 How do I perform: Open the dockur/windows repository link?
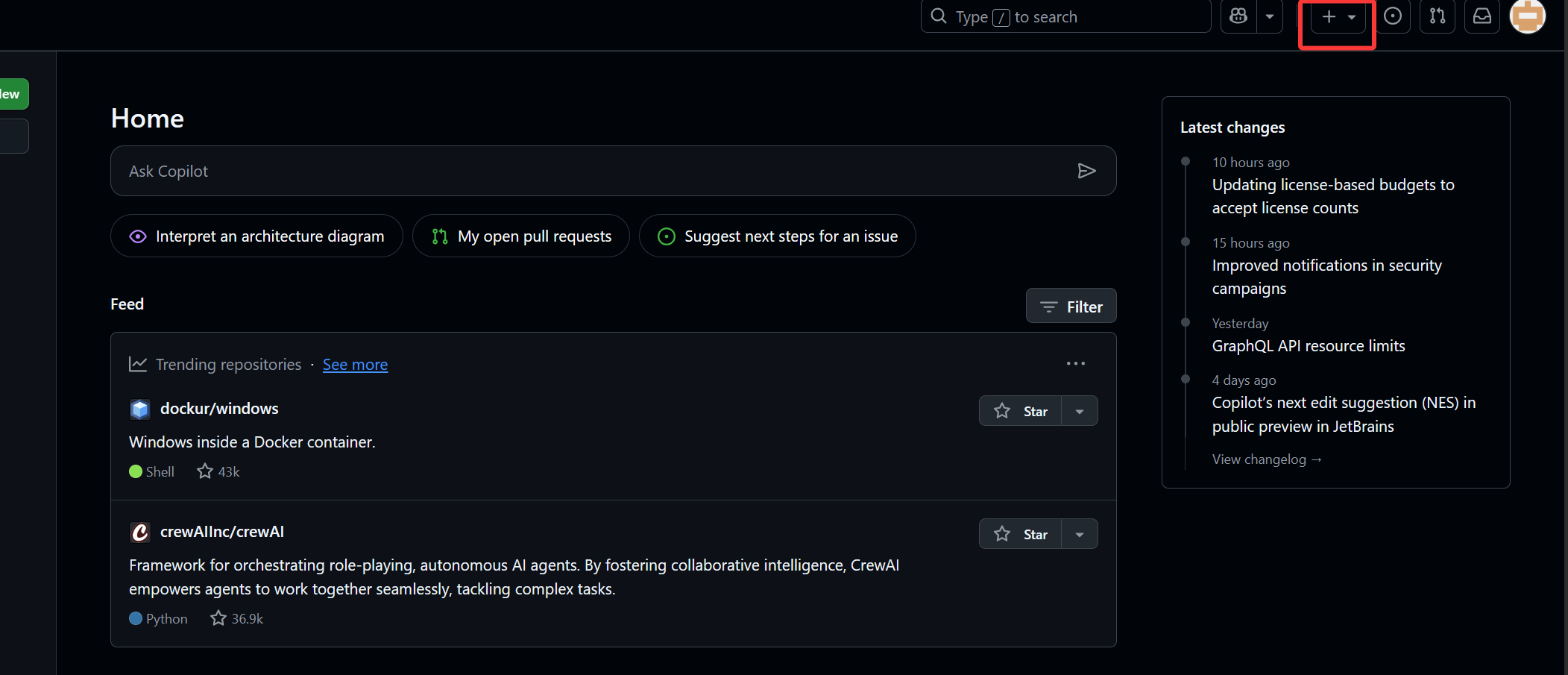tap(219, 408)
